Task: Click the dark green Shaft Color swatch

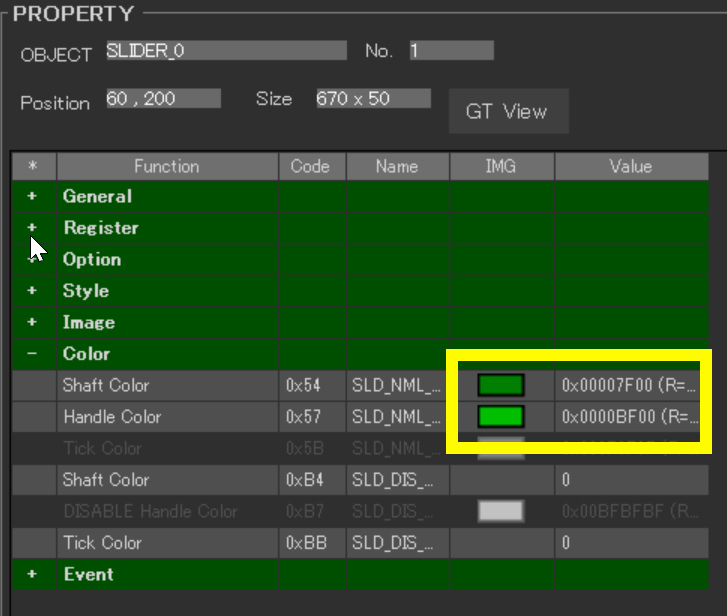Action: [x=501, y=386]
